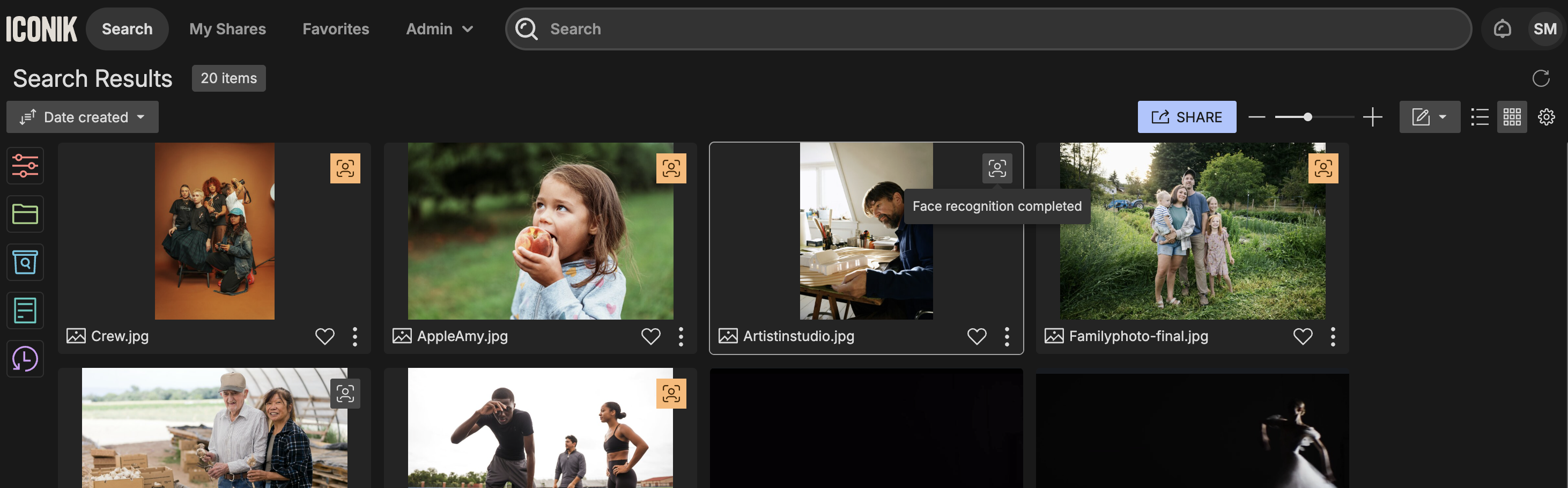Open the collections folder sidebar icon
Viewport: 1568px width, 488px height.
(x=25, y=213)
